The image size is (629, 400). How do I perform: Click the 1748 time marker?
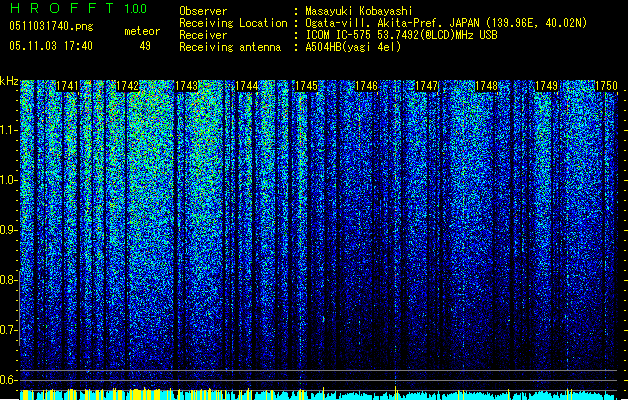[x=486, y=86]
